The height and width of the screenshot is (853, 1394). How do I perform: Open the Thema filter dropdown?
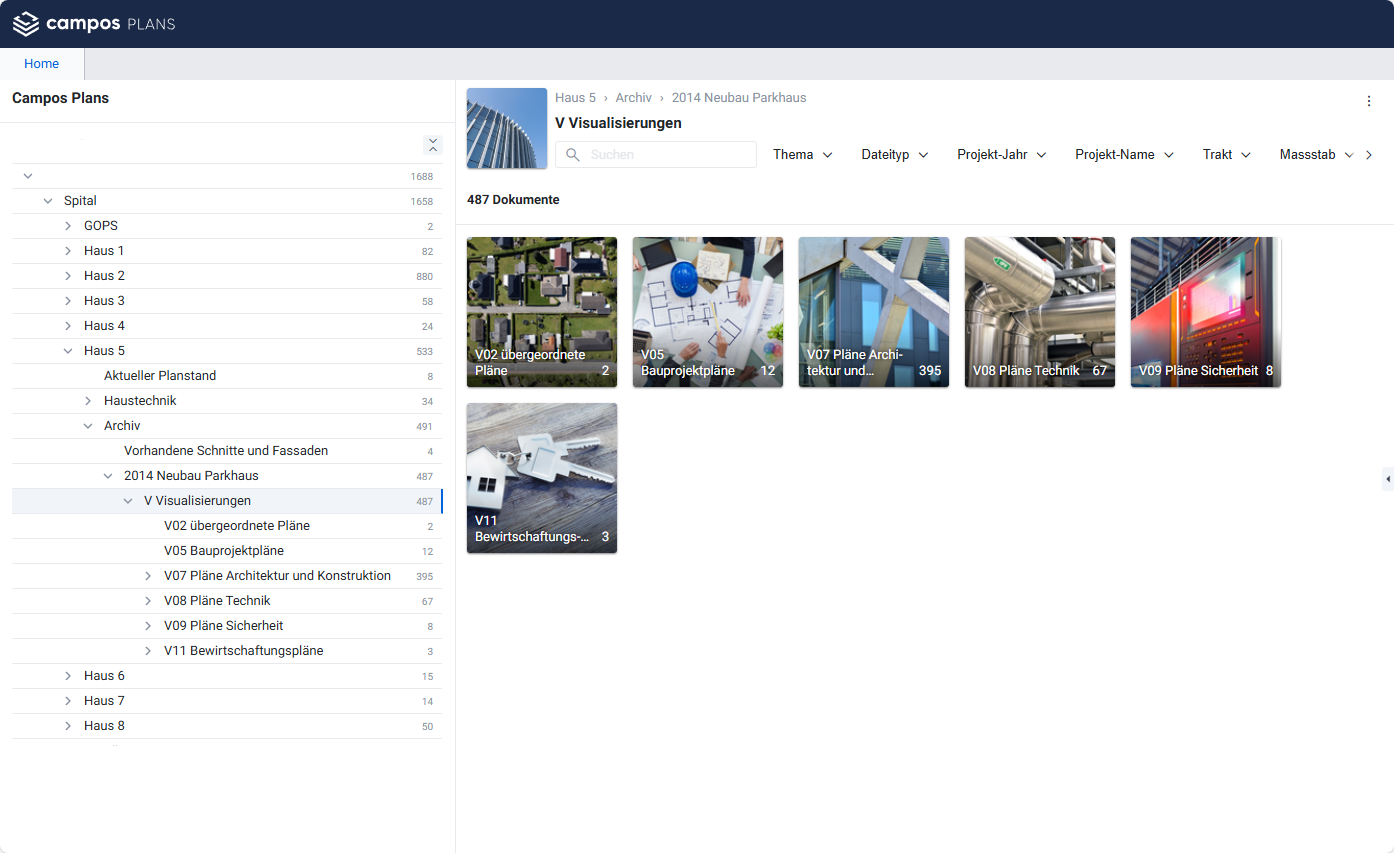coord(803,155)
